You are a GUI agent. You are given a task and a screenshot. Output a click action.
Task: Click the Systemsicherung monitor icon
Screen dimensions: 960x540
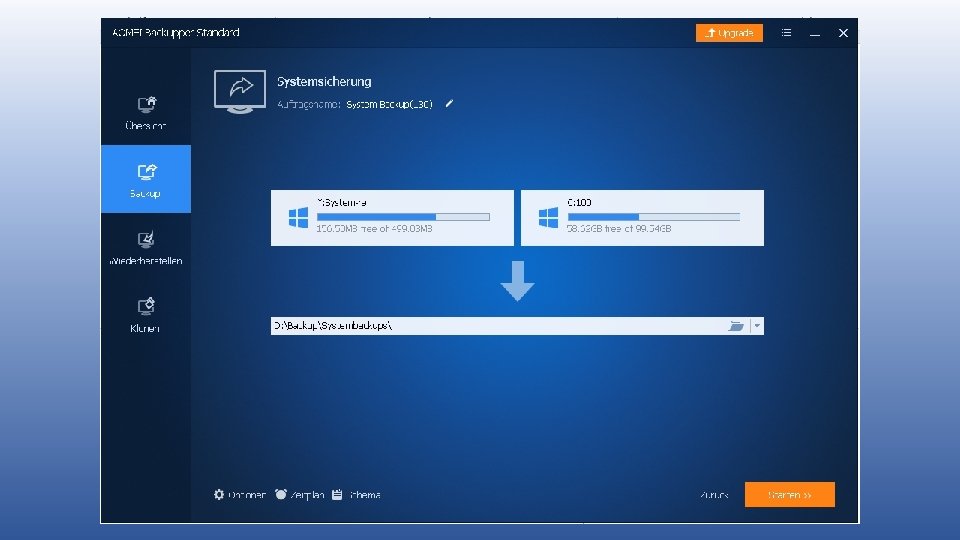(x=240, y=92)
